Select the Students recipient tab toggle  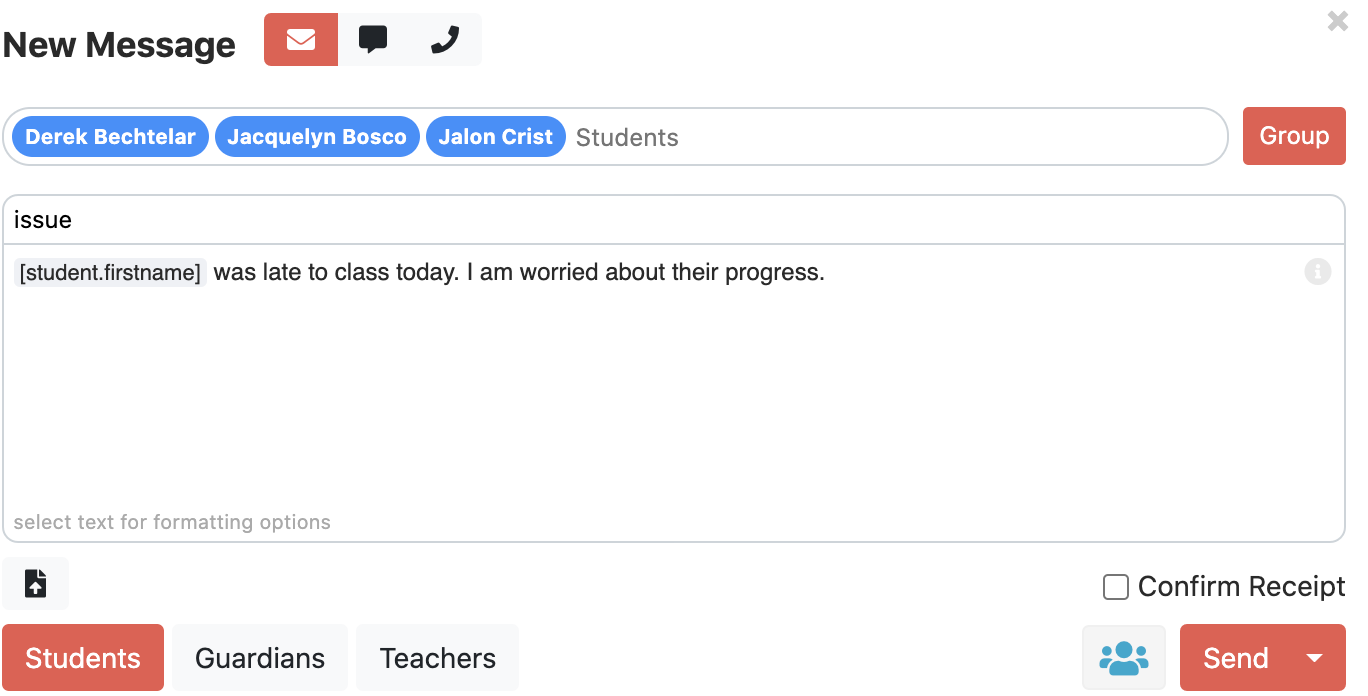click(x=83, y=657)
